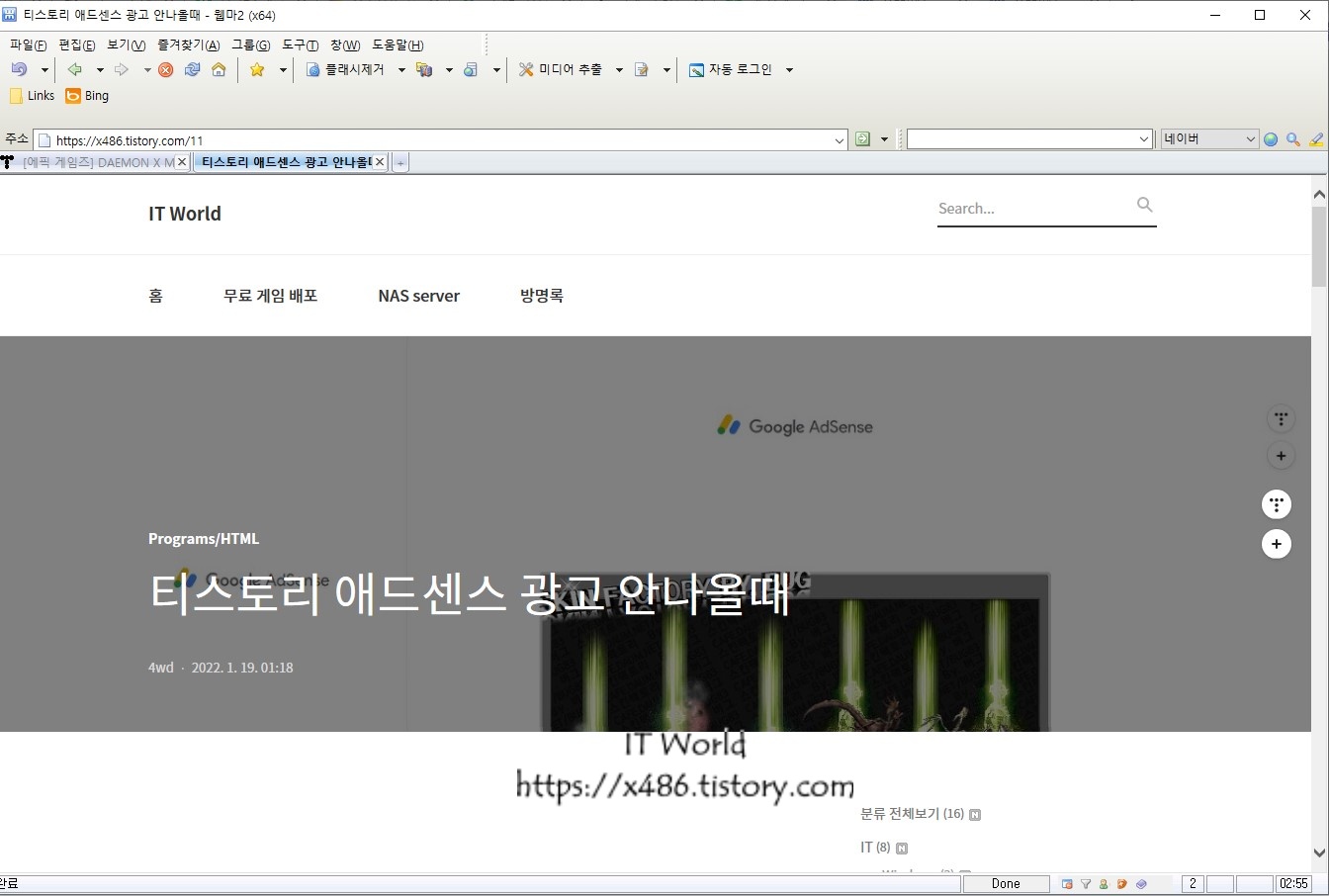The width and height of the screenshot is (1329, 896).
Task: Click the magnifier find icon by search engine
Action: [1292, 139]
